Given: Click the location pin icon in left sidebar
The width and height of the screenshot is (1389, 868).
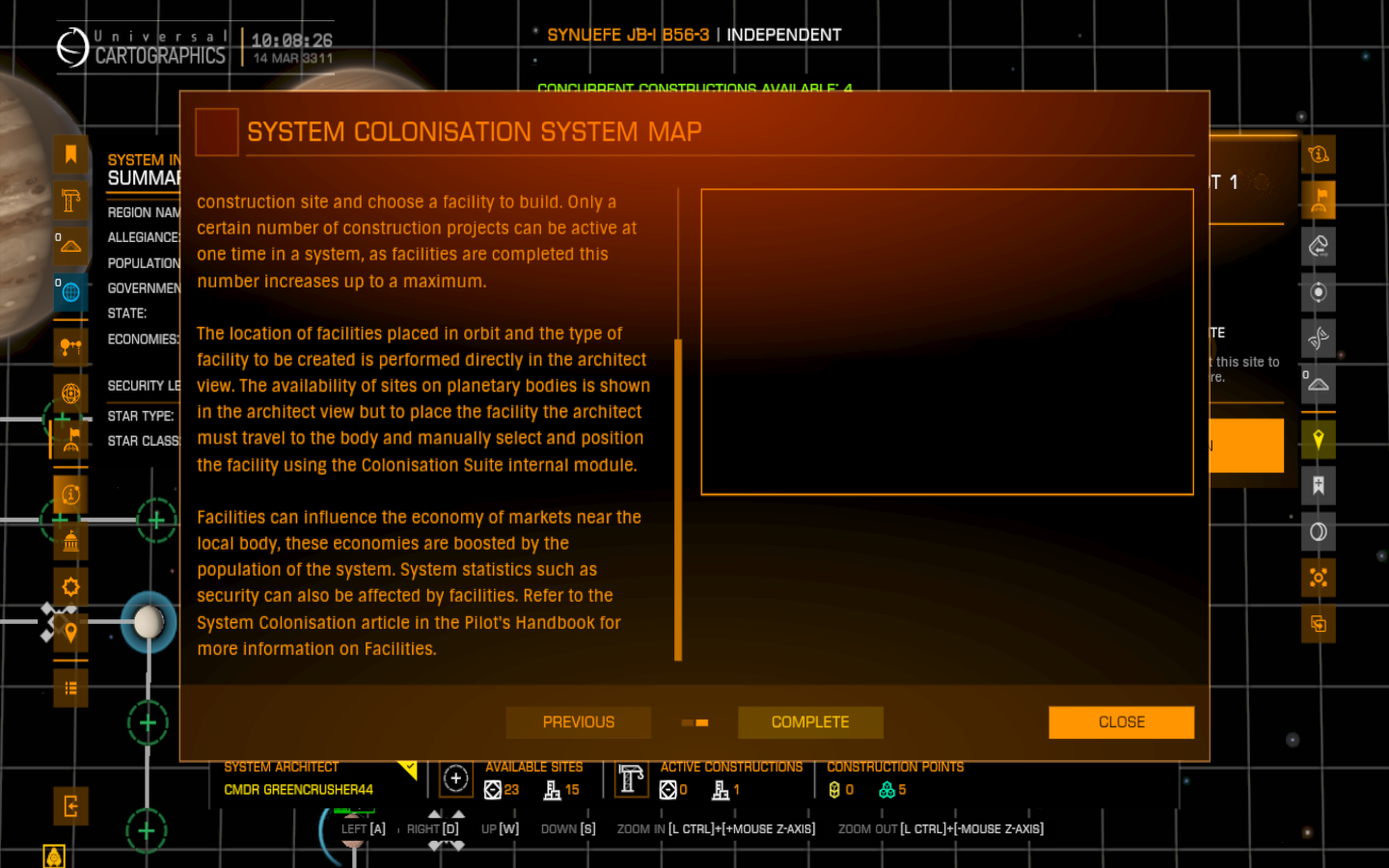Looking at the screenshot, I should click(70, 633).
